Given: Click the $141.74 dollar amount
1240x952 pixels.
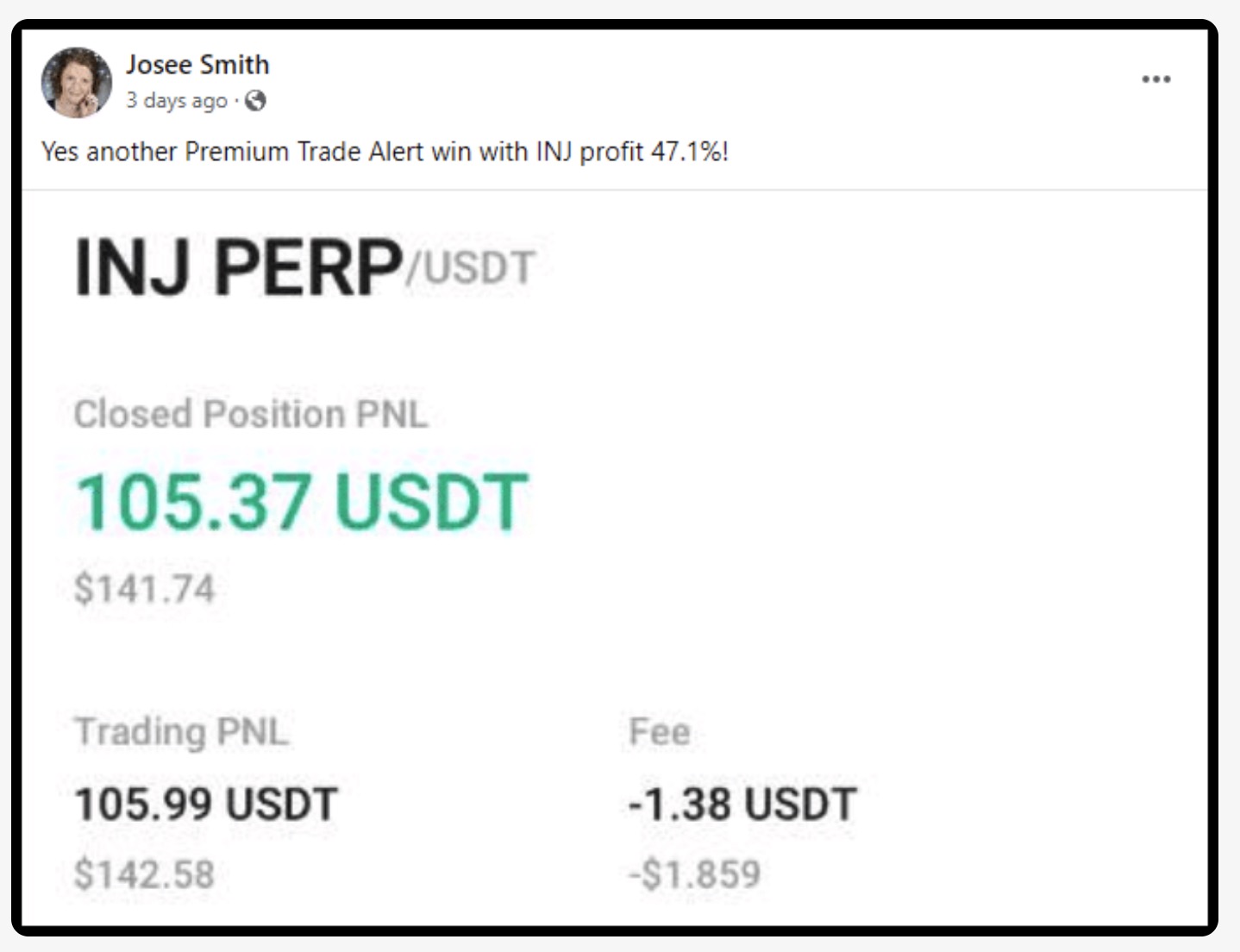Looking at the screenshot, I should tap(144, 590).
